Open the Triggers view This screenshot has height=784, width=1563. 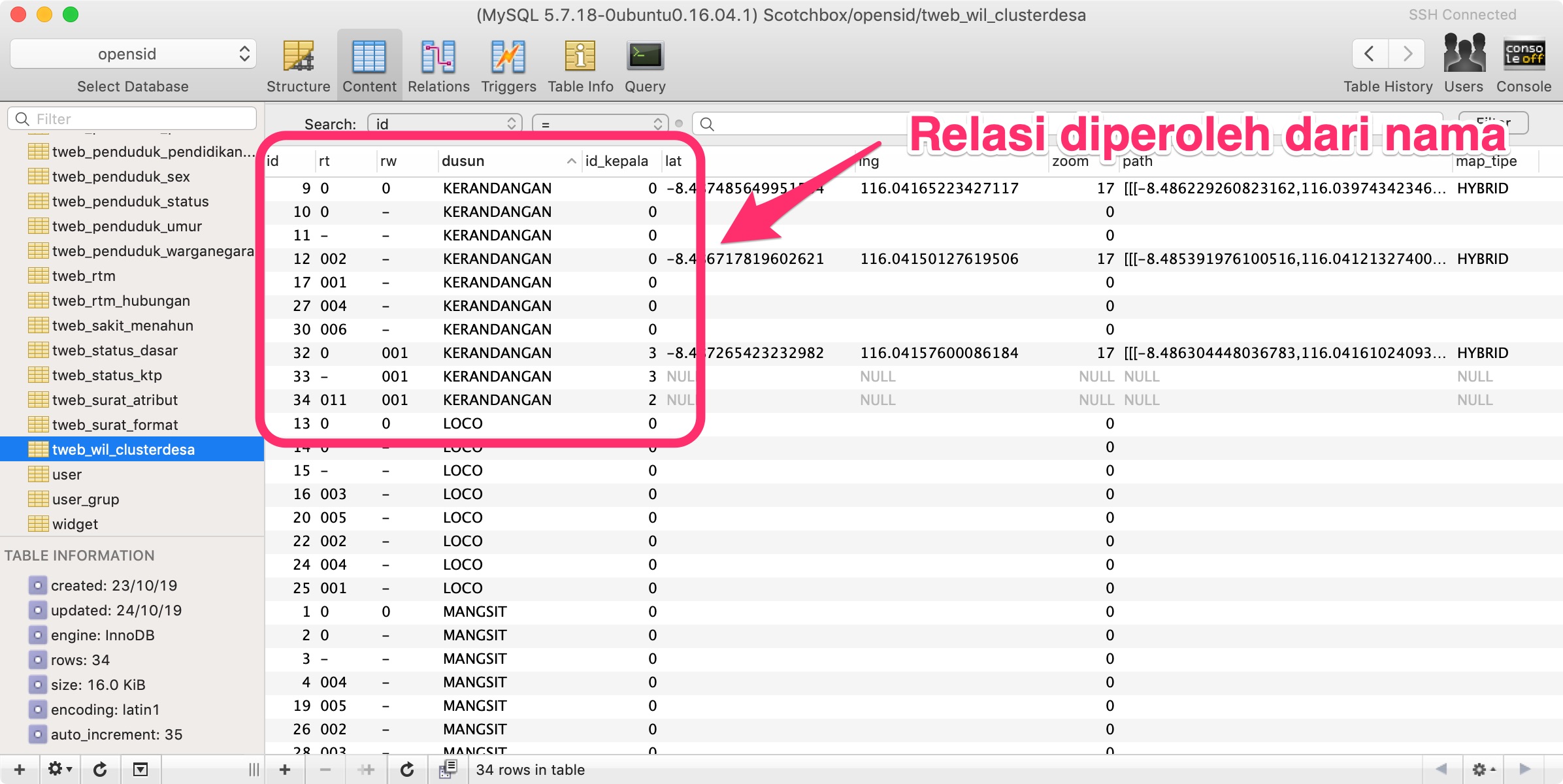click(x=508, y=63)
